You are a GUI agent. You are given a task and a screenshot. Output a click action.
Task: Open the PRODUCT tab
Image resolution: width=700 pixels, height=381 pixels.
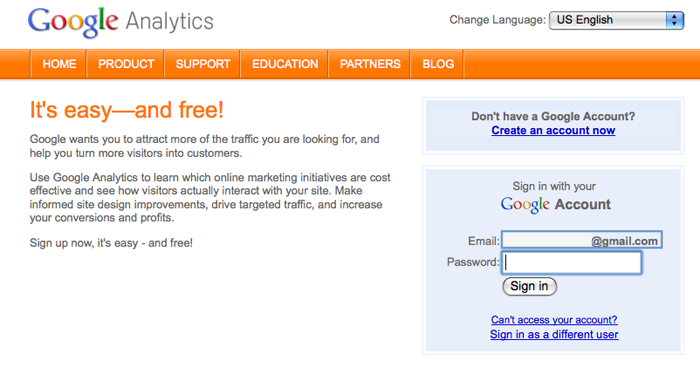click(x=126, y=64)
